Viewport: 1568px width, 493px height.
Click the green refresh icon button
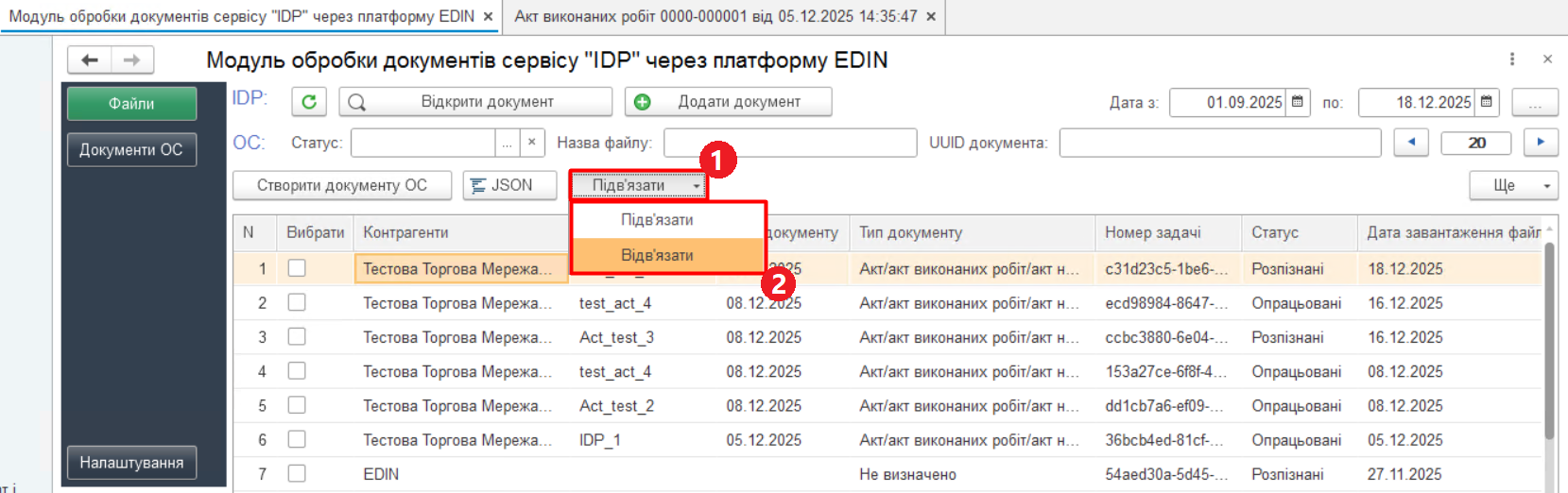(x=309, y=102)
